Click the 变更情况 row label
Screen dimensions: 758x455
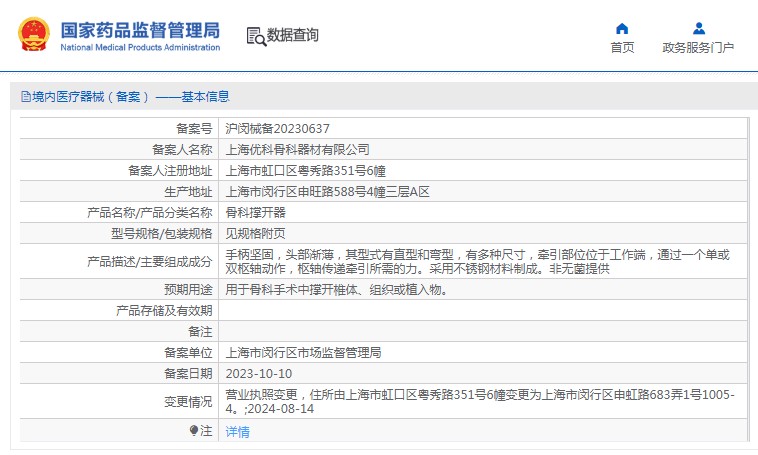188,402
